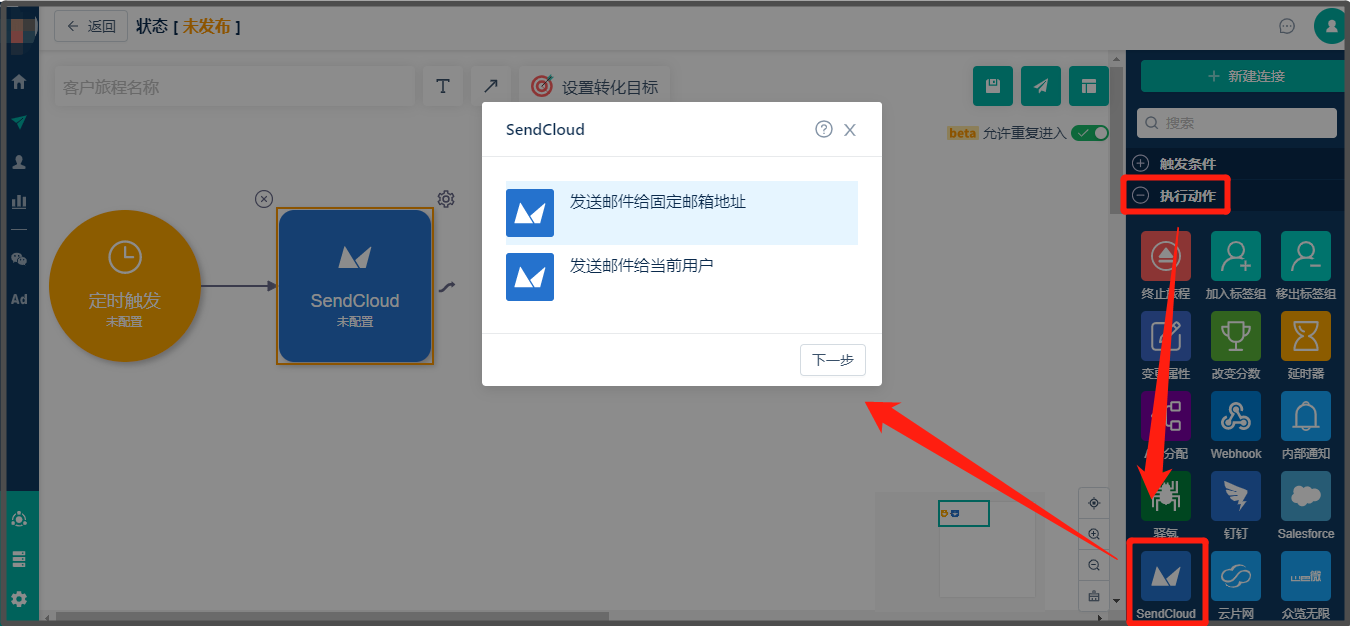Viewport: 1350px width, 626px height.
Task: Click the save floppy disk button
Action: tap(993, 86)
